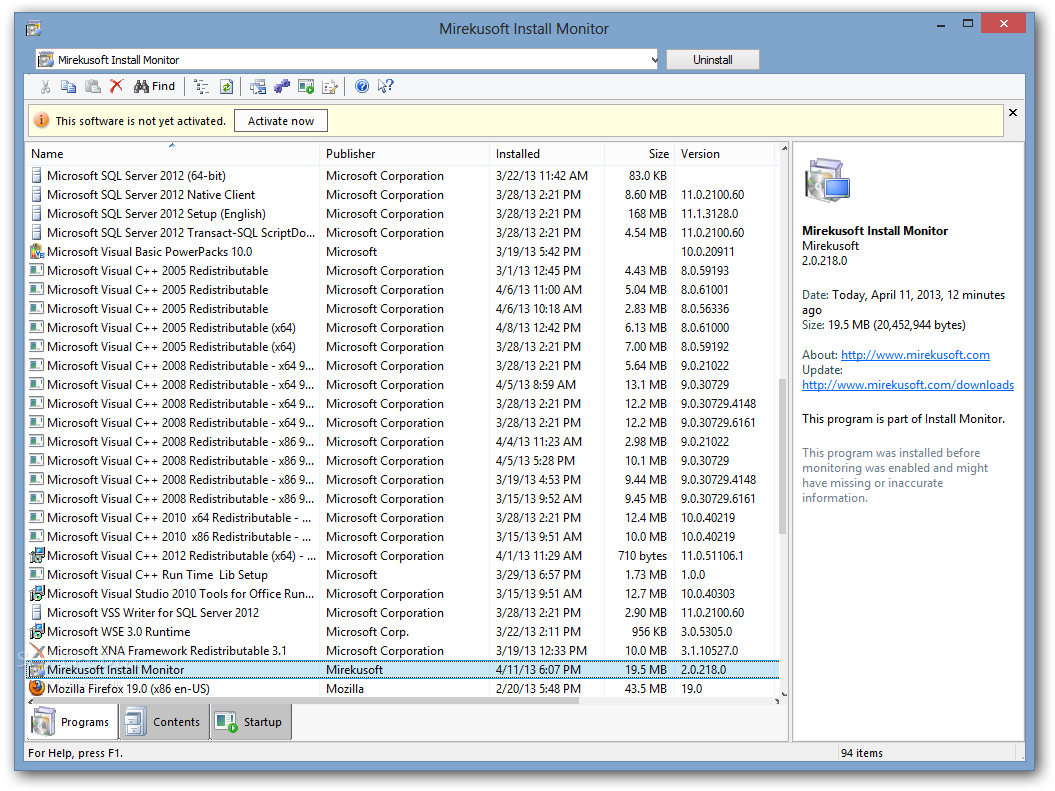Screen dimensions: 1055x791
Task: Click the large program icon in details pane
Action: [827, 180]
